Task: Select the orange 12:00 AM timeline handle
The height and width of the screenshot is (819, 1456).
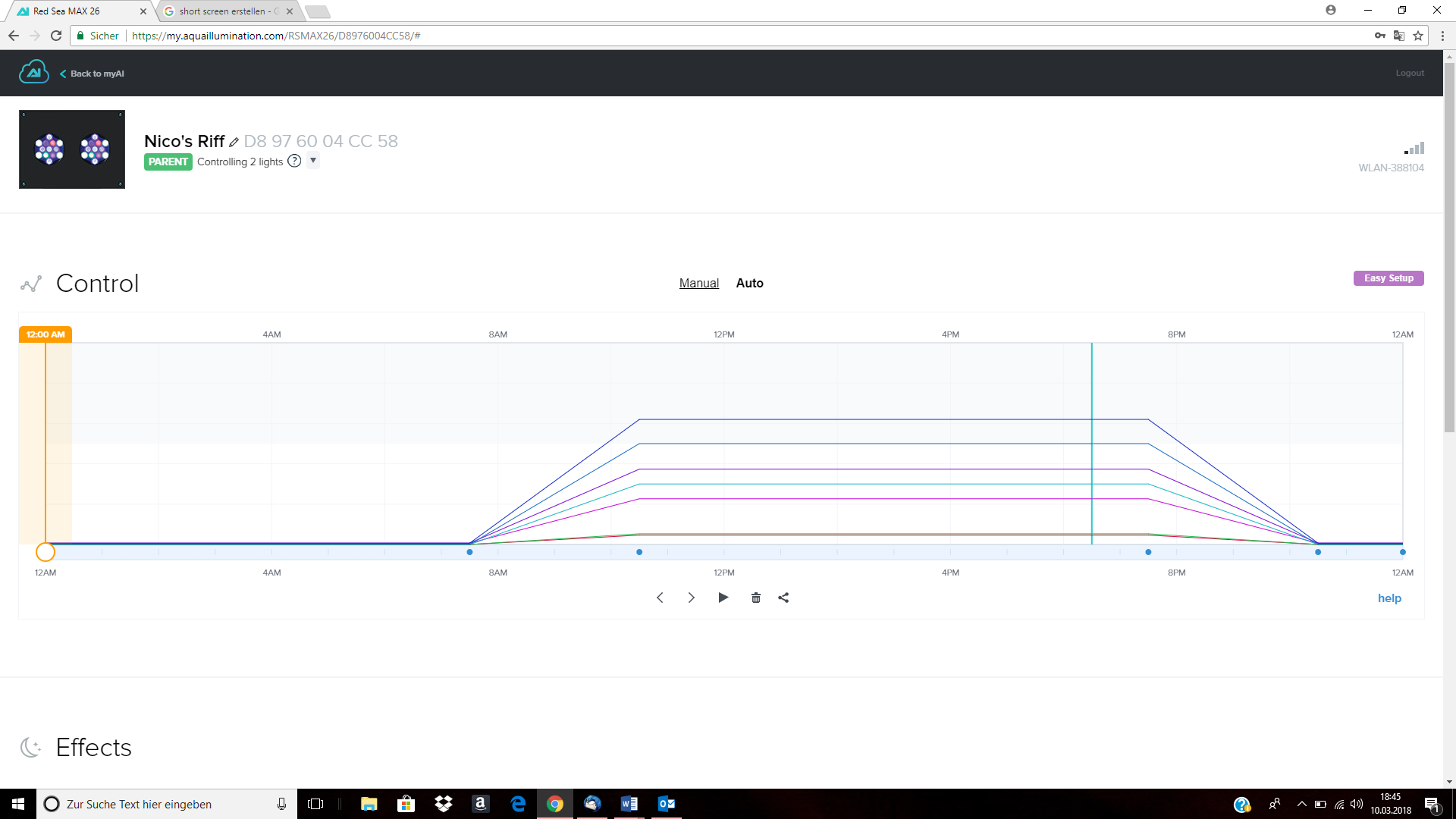Action: click(x=45, y=552)
